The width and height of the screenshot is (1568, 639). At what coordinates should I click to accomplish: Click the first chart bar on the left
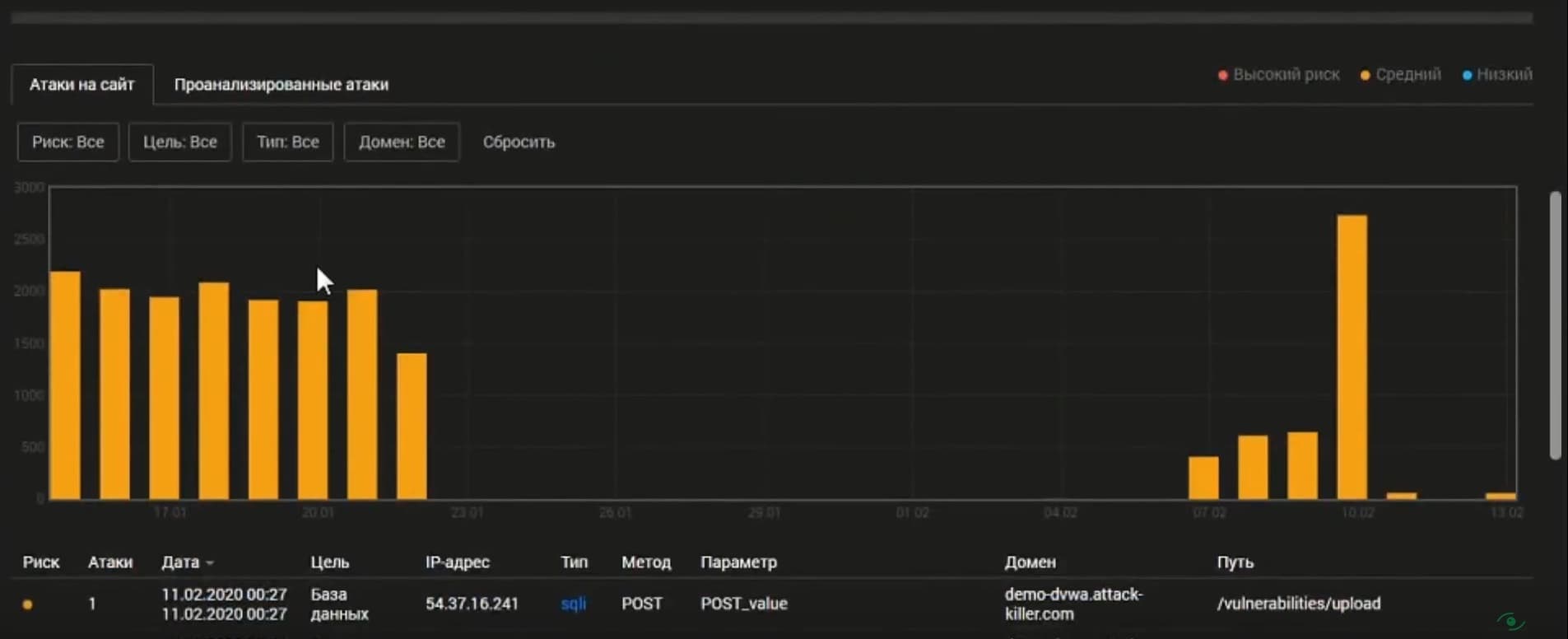[x=65, y=385]
